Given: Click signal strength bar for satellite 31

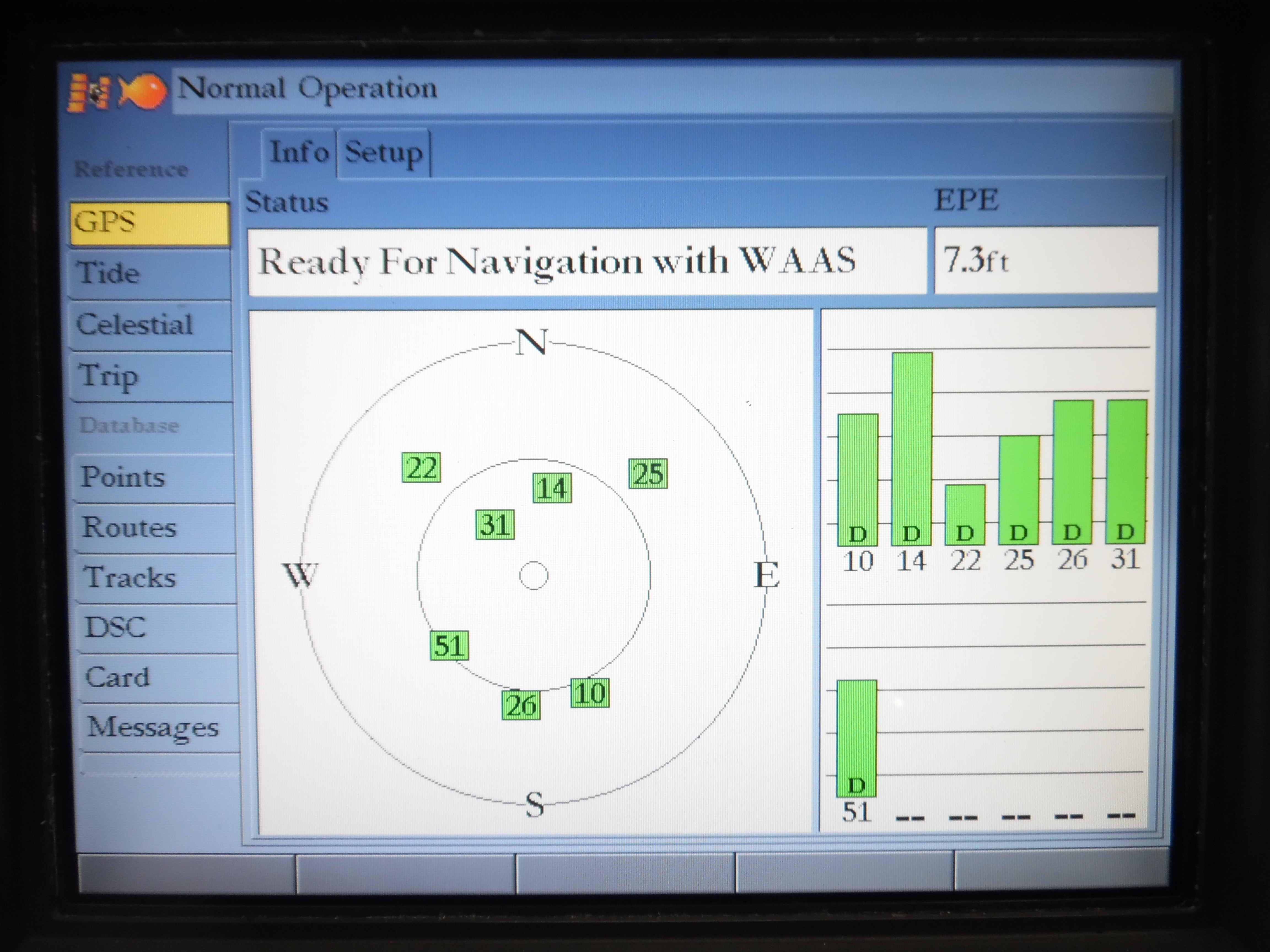Looking at the screenshot, I should [x=1126, y=472].
